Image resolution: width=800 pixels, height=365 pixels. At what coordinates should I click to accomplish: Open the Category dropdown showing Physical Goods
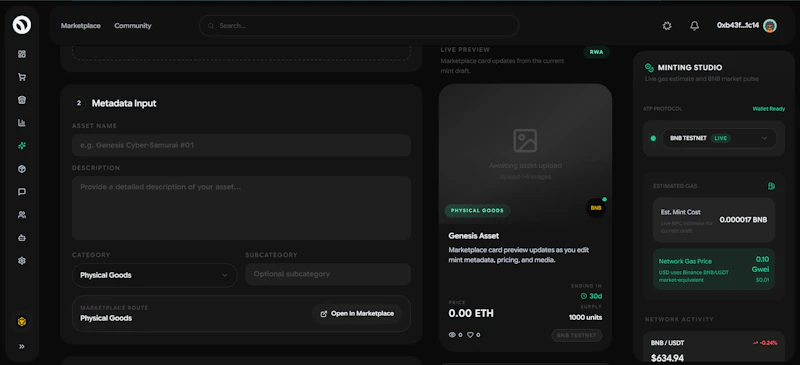[x=155, y=275]
